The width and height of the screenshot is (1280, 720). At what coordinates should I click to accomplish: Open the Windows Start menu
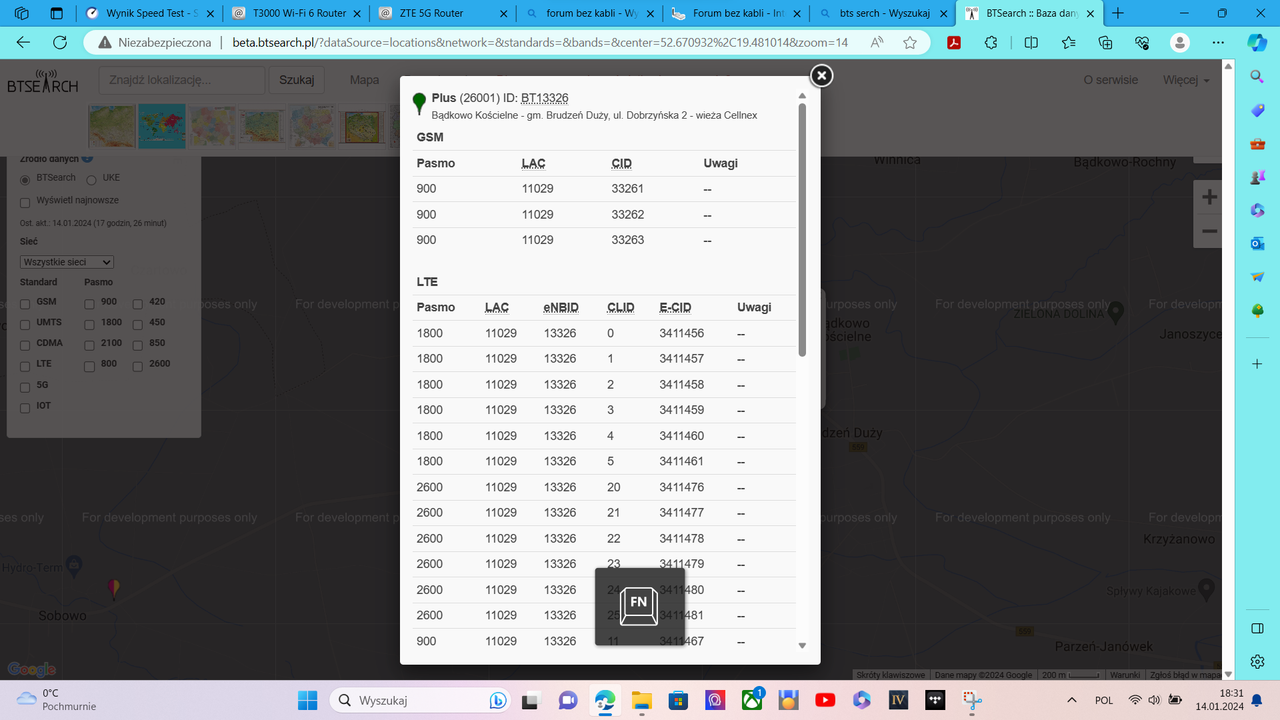(x=307, y=700)
